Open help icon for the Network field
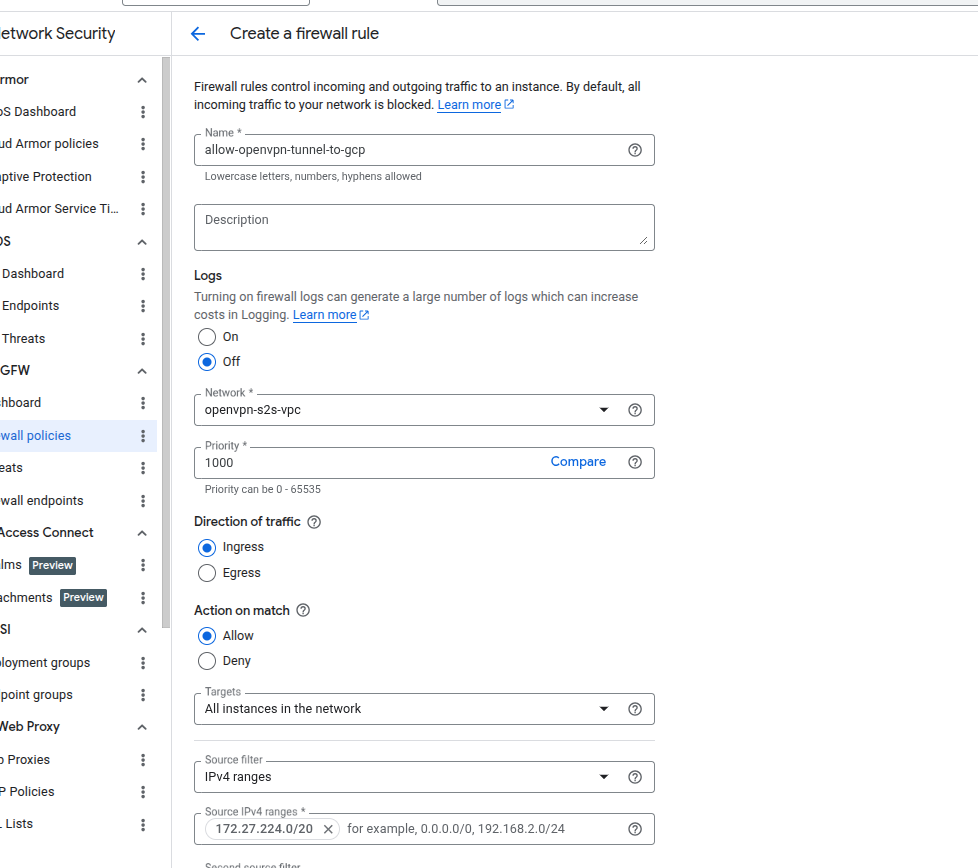 634,410
